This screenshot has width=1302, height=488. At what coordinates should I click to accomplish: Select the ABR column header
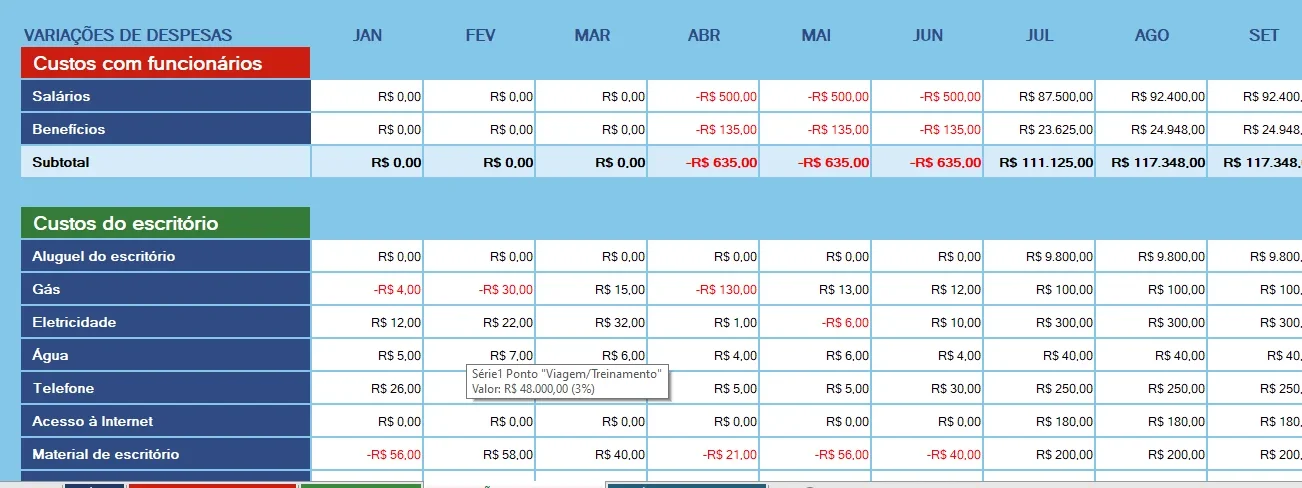pyautogui.click(x=704, y=35)
